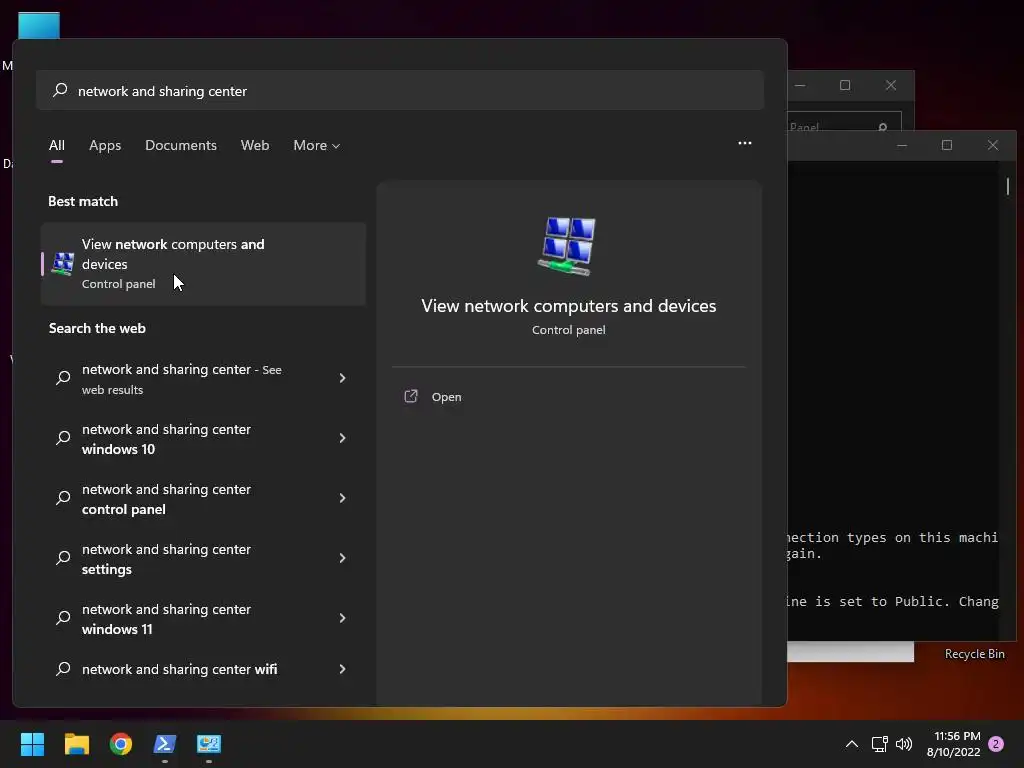Viewport: 1024px width, 768px height.
Task: Open network status tray icon
Action: 879,744
